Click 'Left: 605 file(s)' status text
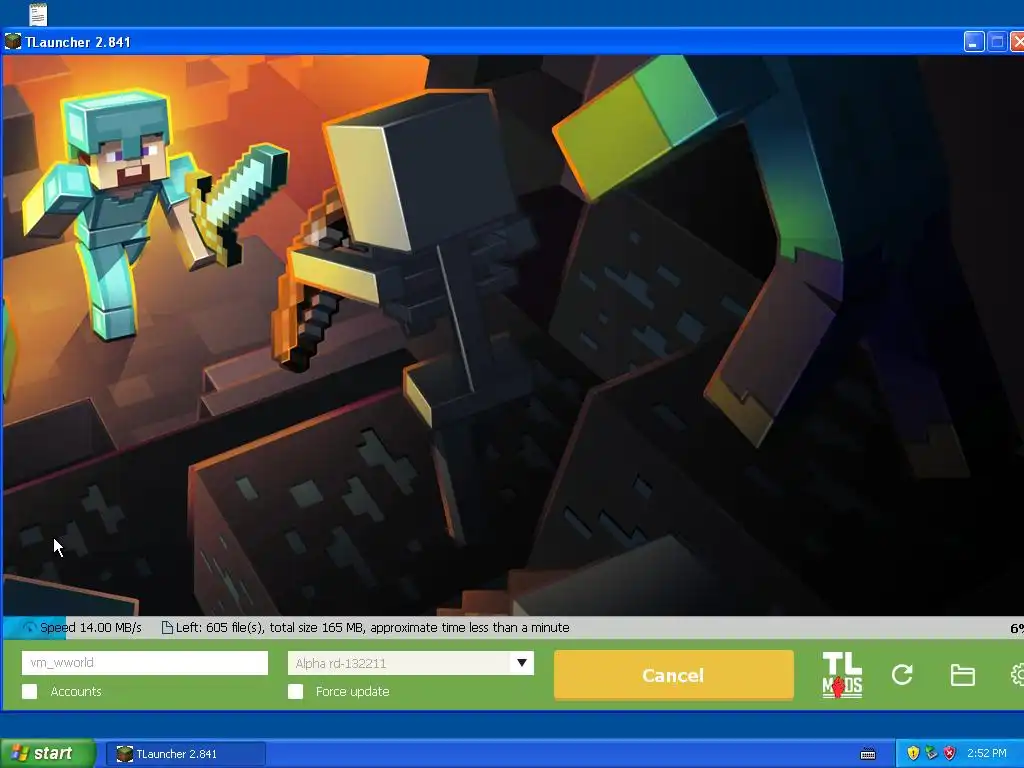Screen dimensions: 1024x768 [219, 628]
